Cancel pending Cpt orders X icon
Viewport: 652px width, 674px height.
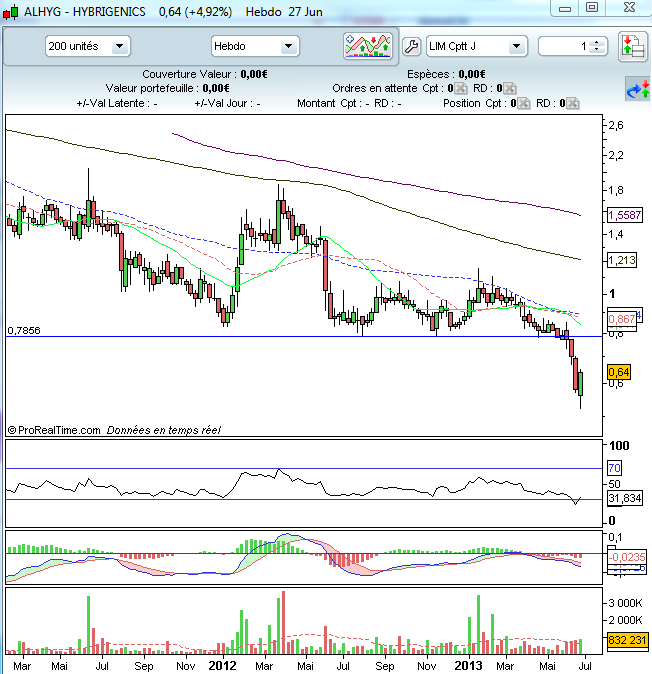point(460,89)
